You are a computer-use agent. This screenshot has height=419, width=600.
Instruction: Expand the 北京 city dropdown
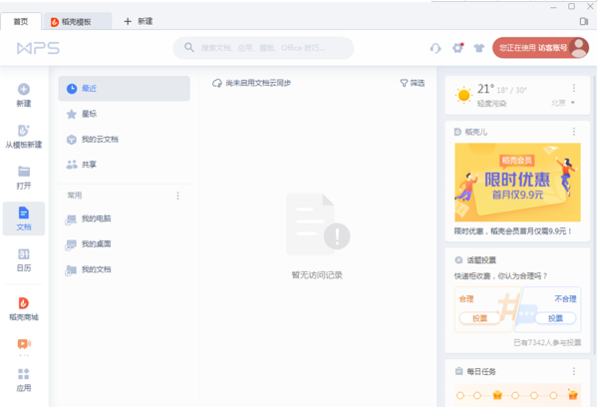point(563,103)
